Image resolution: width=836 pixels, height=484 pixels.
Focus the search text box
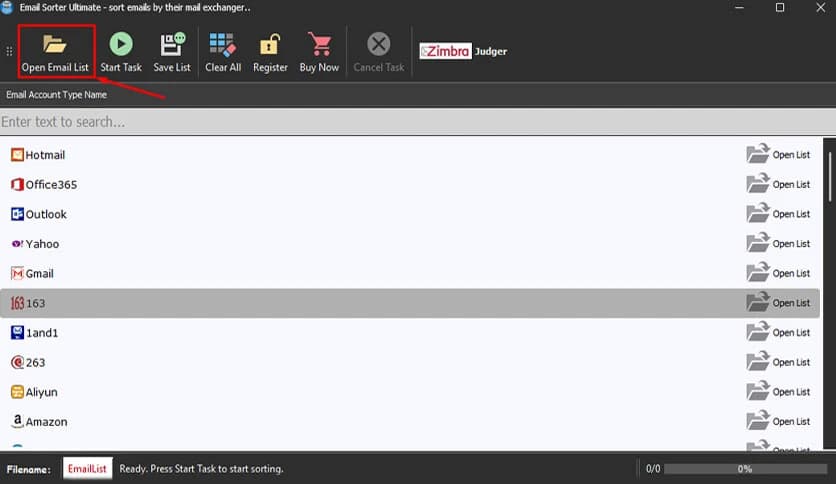point(418,122)
